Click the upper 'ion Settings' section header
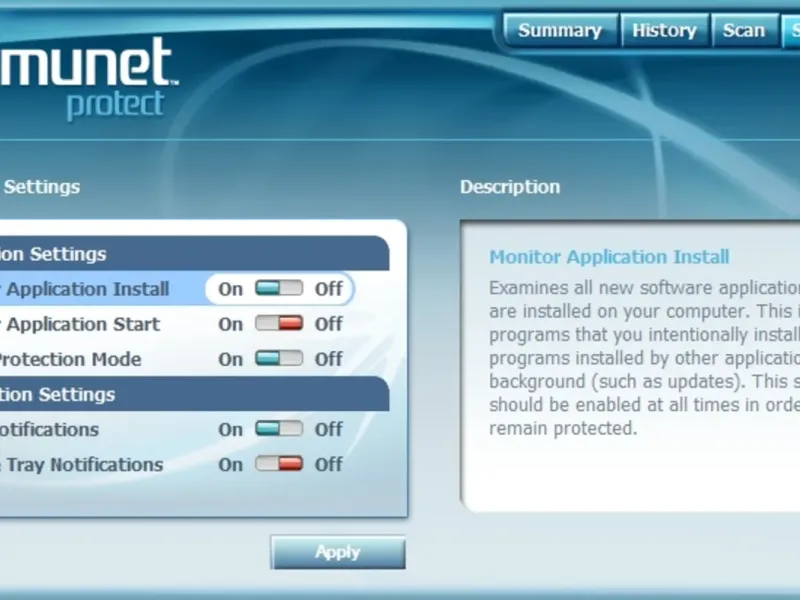Image resolution: width=800 pixels, height=600 pixels. click(194, 254)
